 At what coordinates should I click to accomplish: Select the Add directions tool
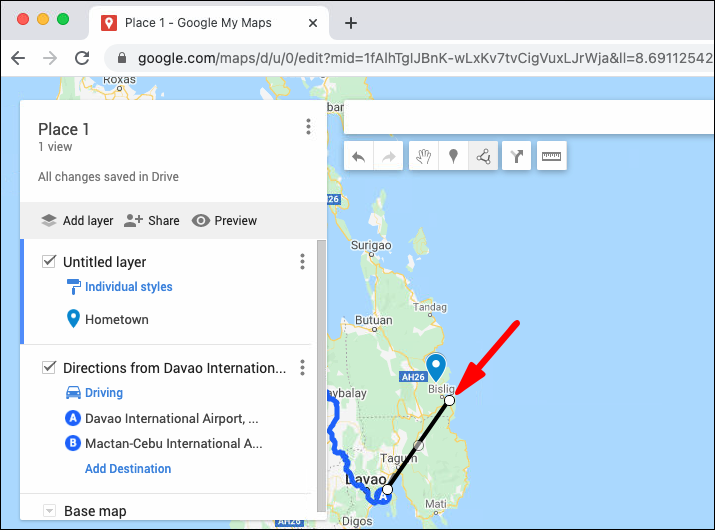[516, 156]
